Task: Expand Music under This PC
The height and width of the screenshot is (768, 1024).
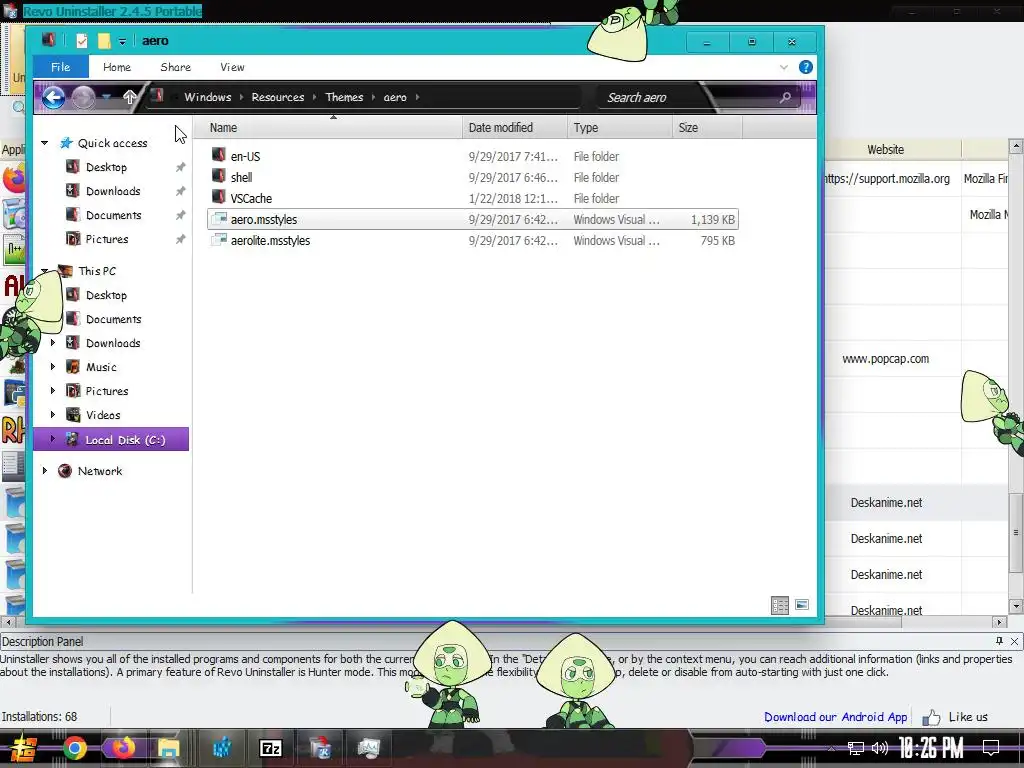Action: tap(53, 367)
